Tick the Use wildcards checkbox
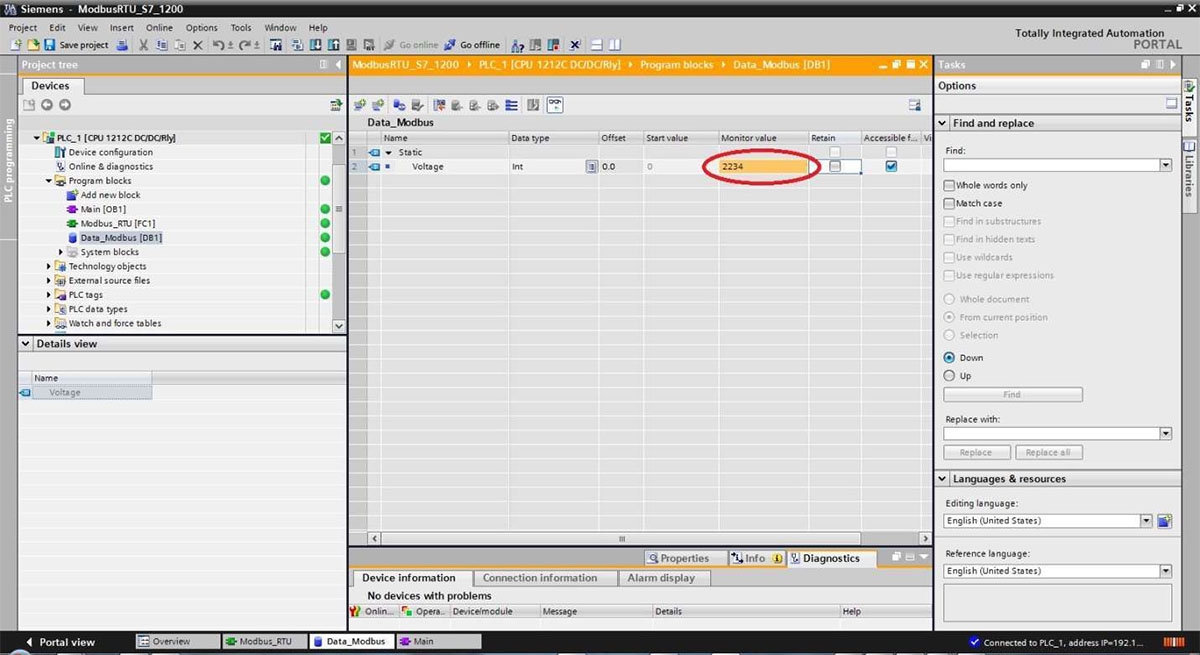This screenshot has width=1200, height=655. click(x=949, y=258)
